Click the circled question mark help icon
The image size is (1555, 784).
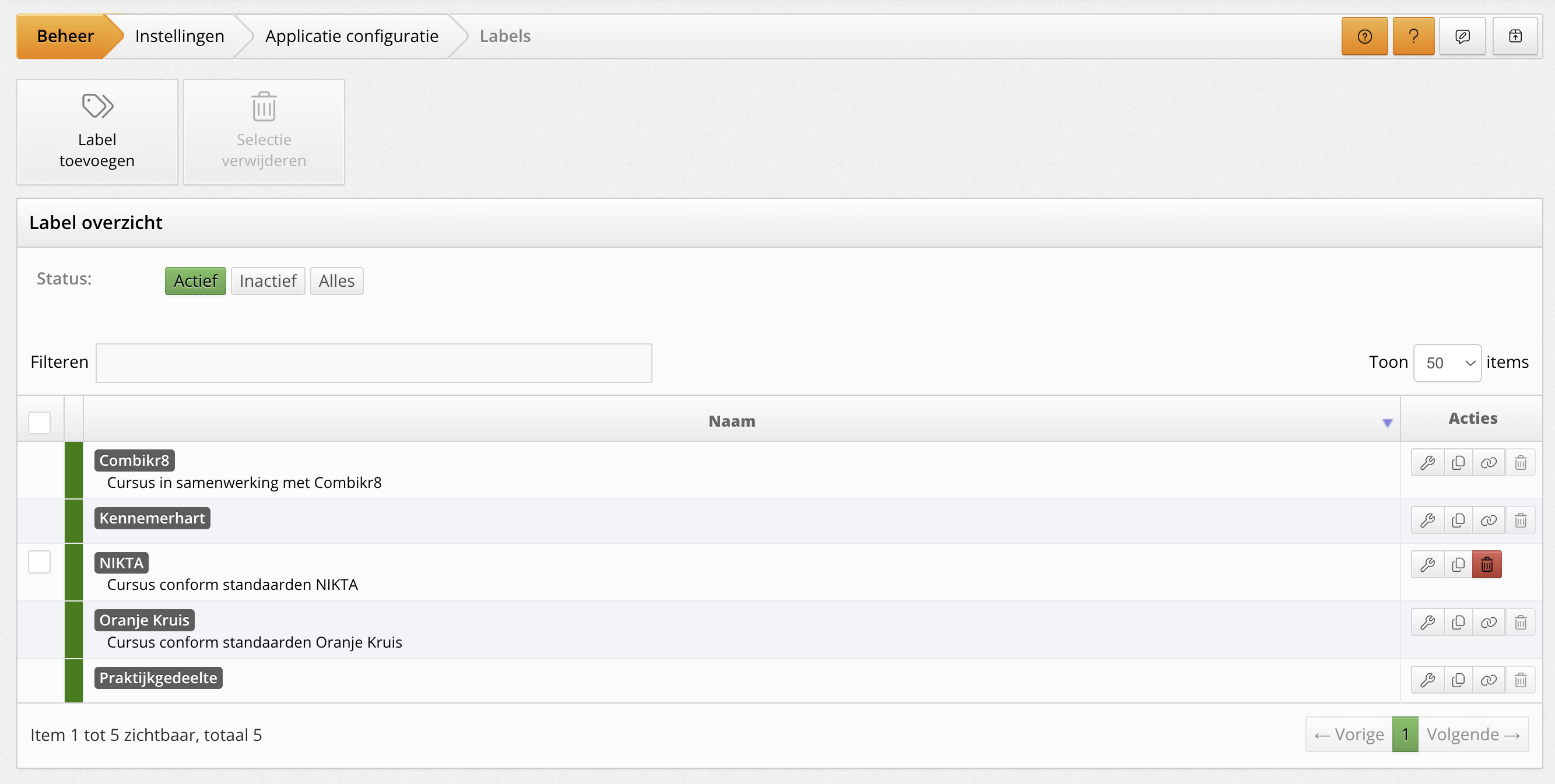tap(1364, 37)
